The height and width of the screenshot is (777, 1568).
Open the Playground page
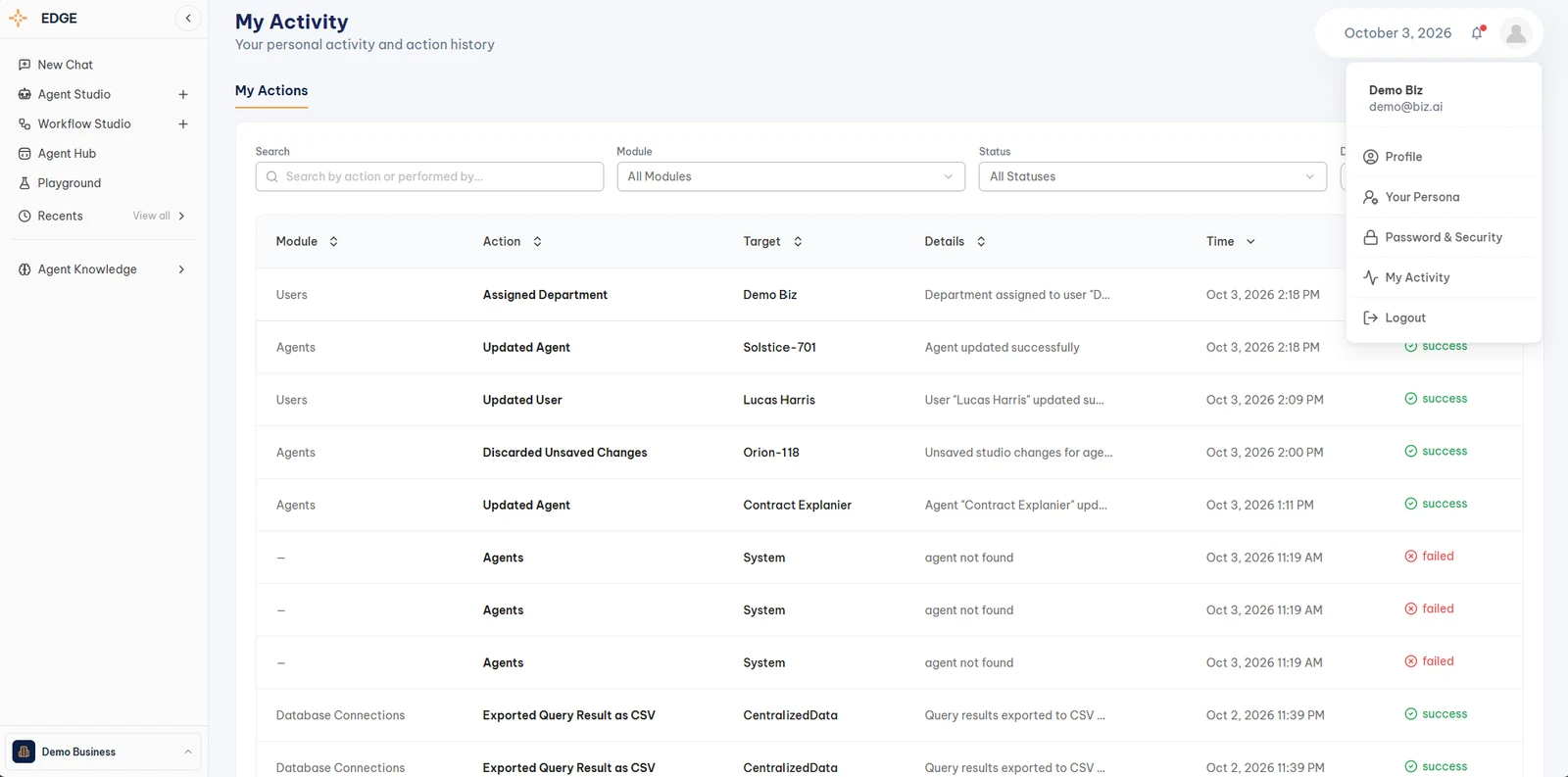[x=69, y=183]
